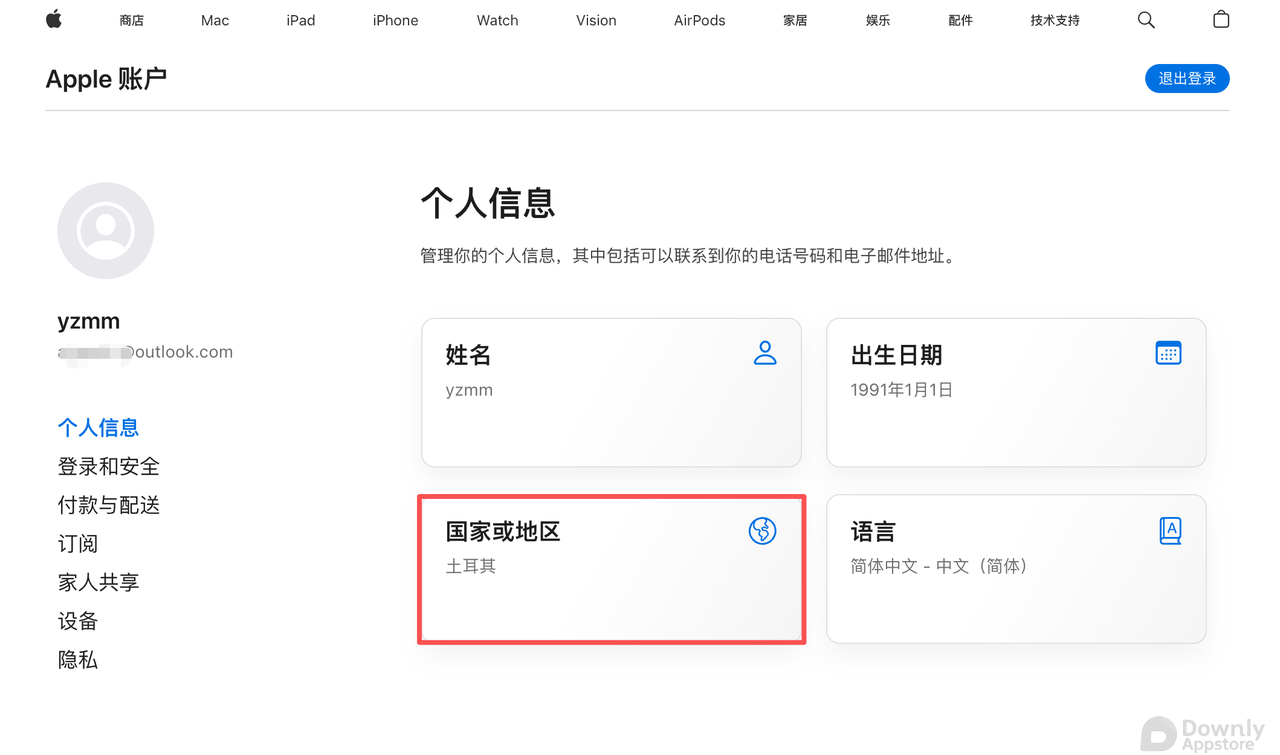Screen dimensions: 1280x755
Task: Open 设备 in the sidebar
Action: (78, 622)
